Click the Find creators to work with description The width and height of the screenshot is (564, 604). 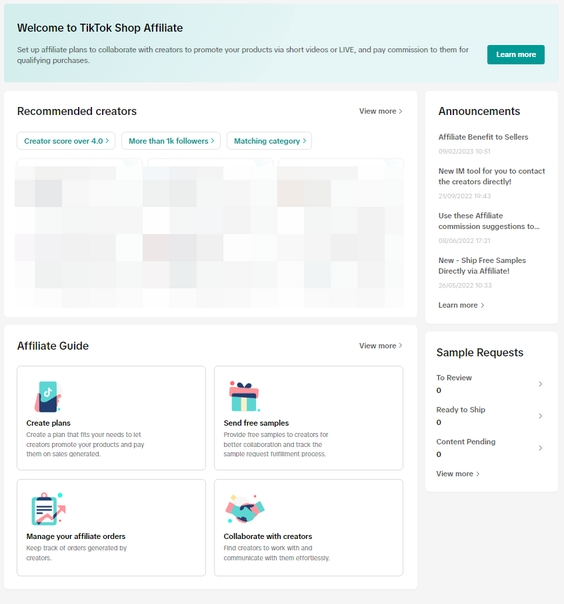pyautogui.click(x=277, y=553)
